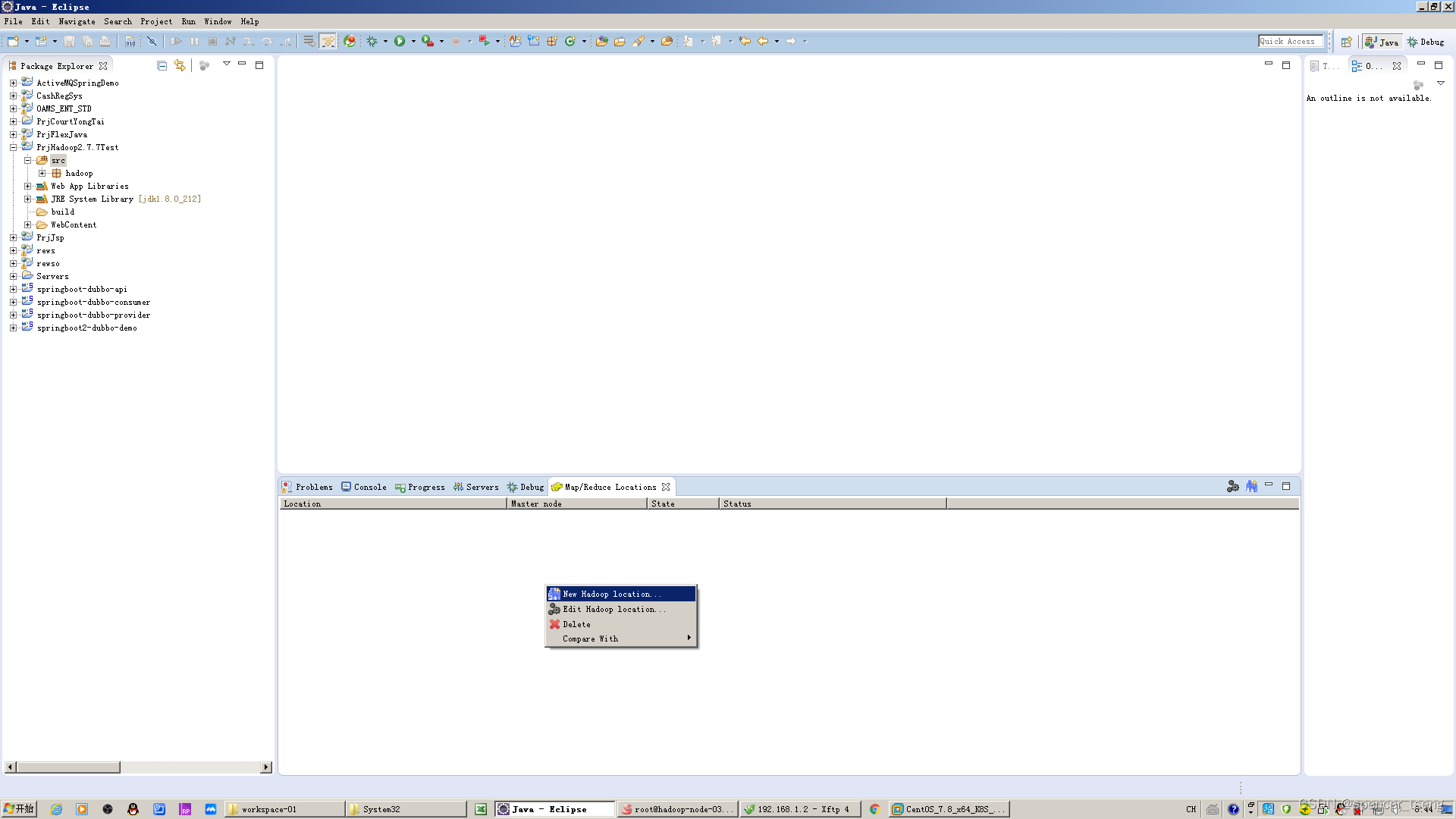Click the blue elephant New Hadoop Location icon
The height and width of the screenshot is (819, 1456).
click(1251, 486)
